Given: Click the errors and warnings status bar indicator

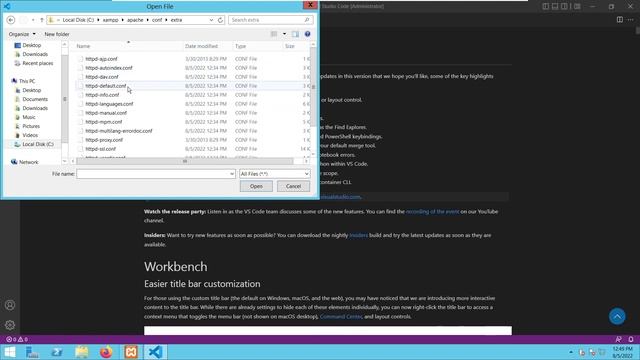Looking at the screenshot, I should tap(17, 339).
